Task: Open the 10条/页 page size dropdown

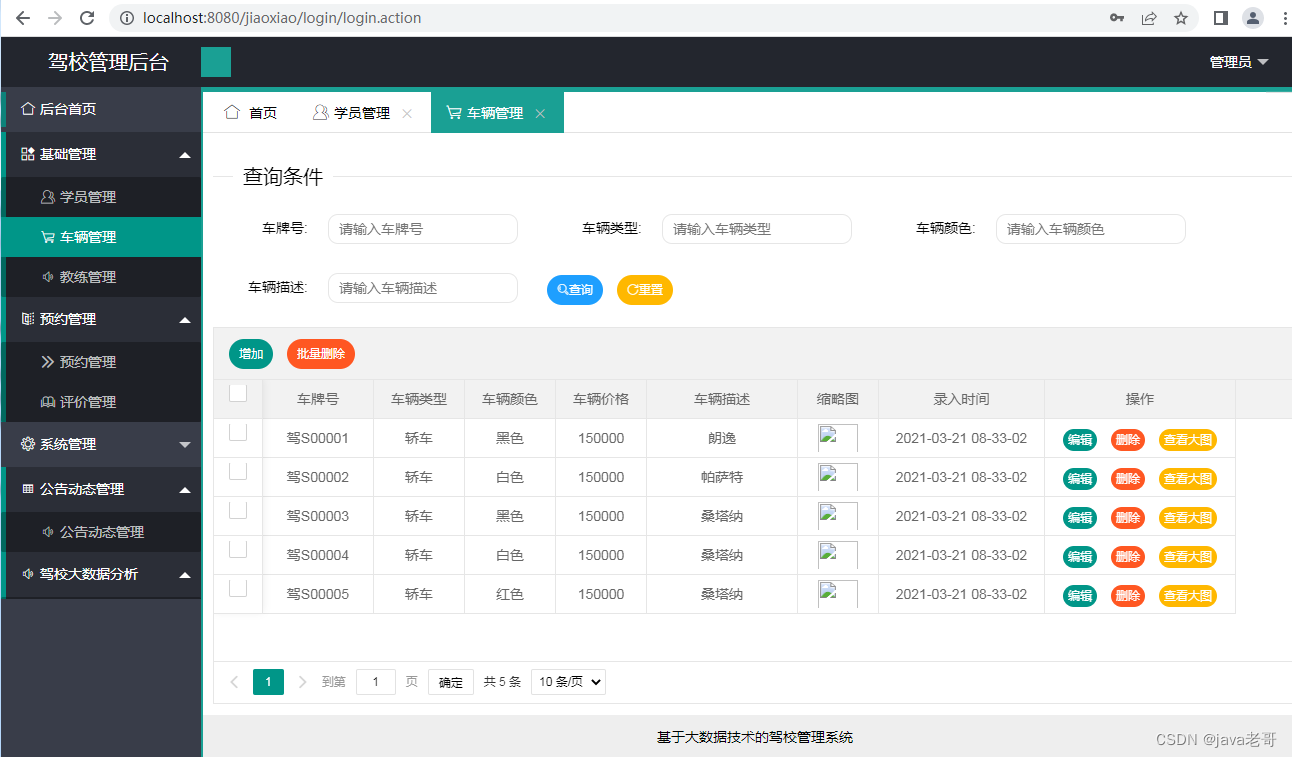Action: pyautogui.click(x=567, y=681)
